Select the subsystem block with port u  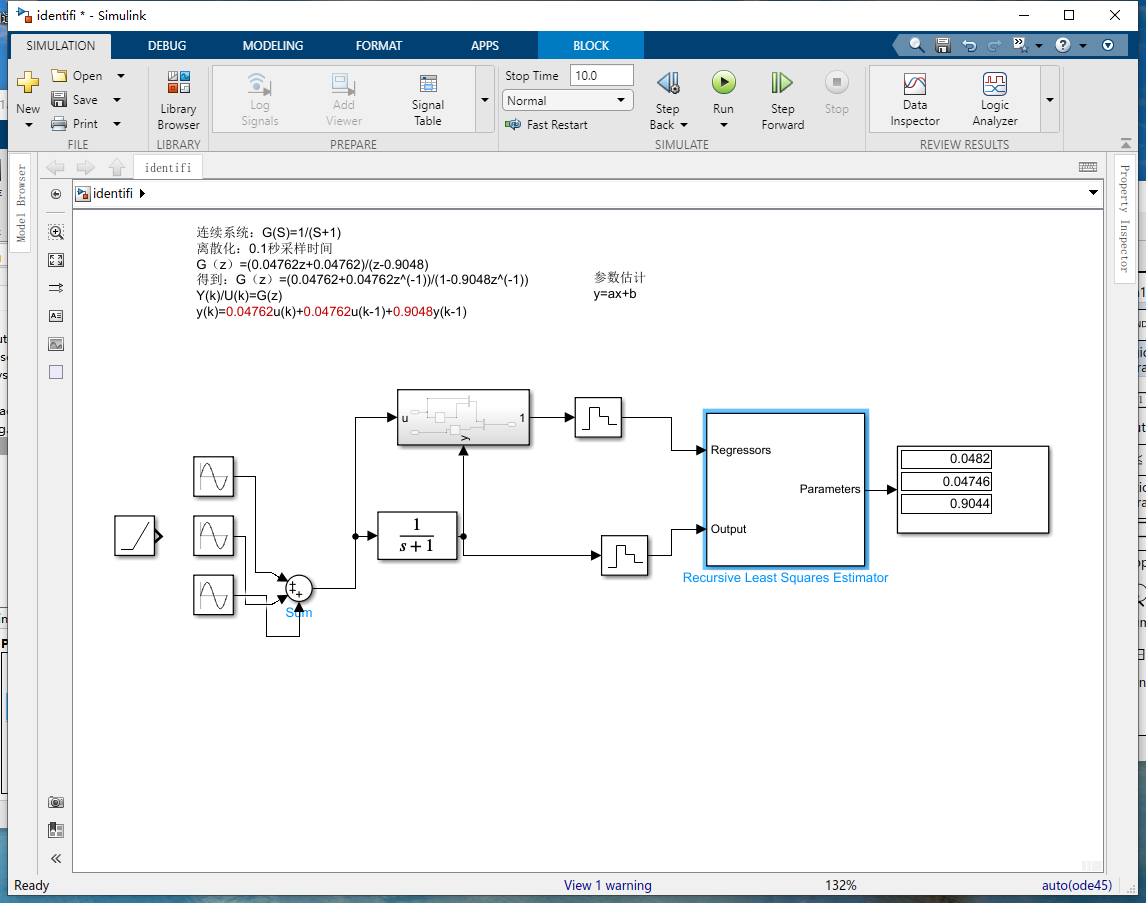coord(463,417)
